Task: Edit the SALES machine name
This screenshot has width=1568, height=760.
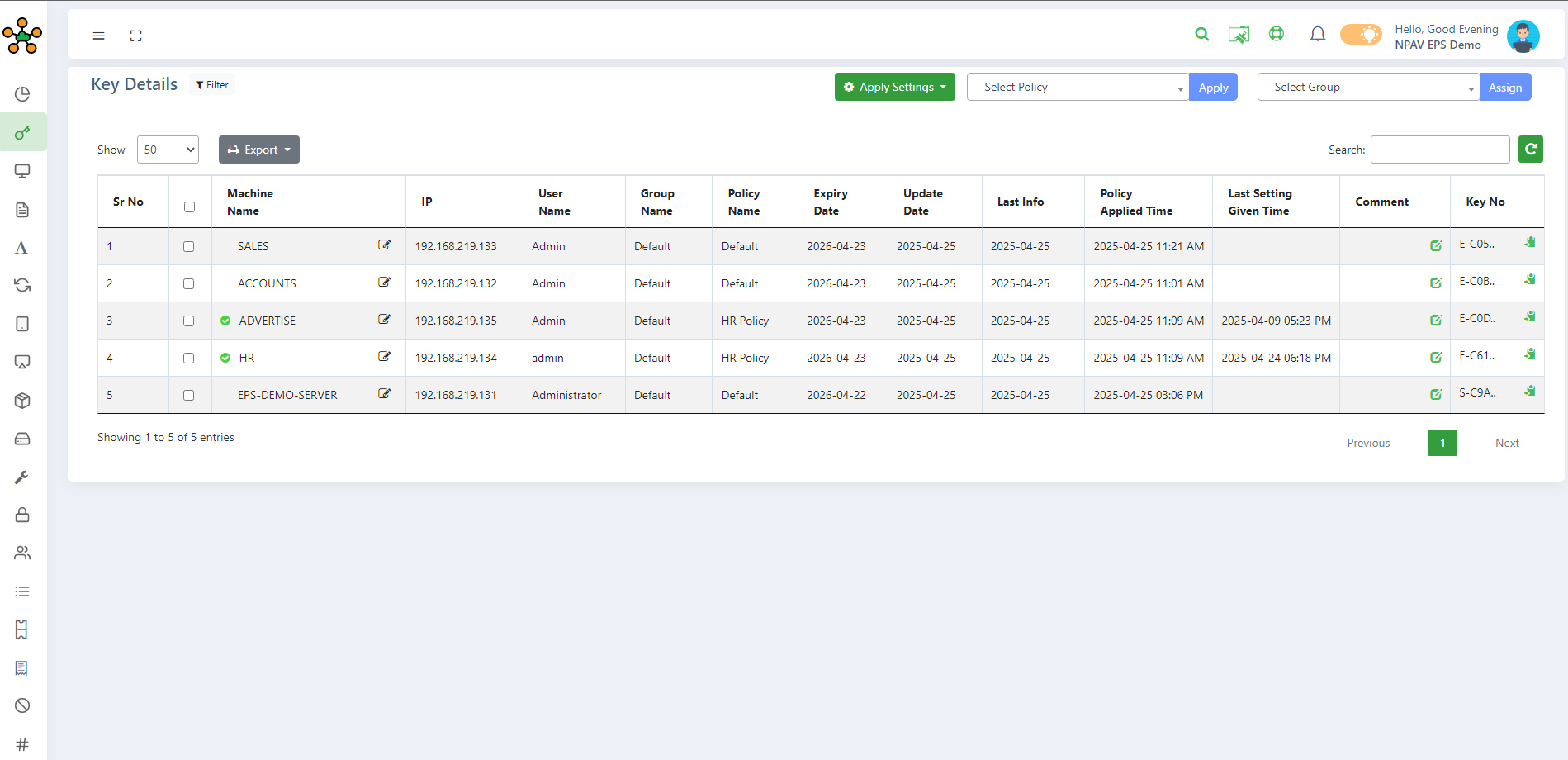Action: tap(384, 245)
